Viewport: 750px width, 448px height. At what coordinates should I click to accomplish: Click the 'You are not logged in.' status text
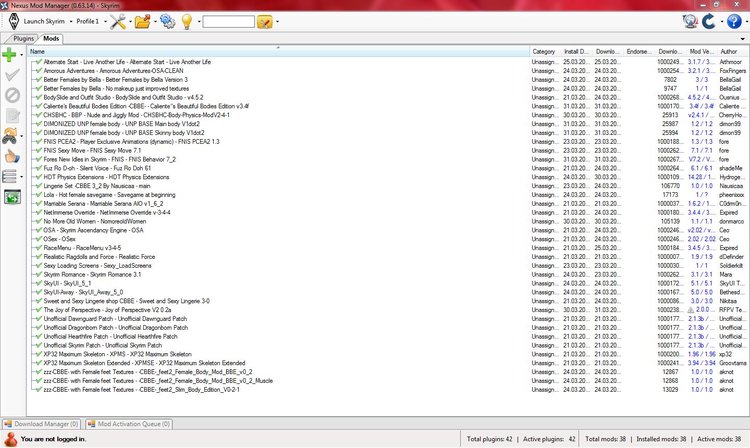[53, 439]
